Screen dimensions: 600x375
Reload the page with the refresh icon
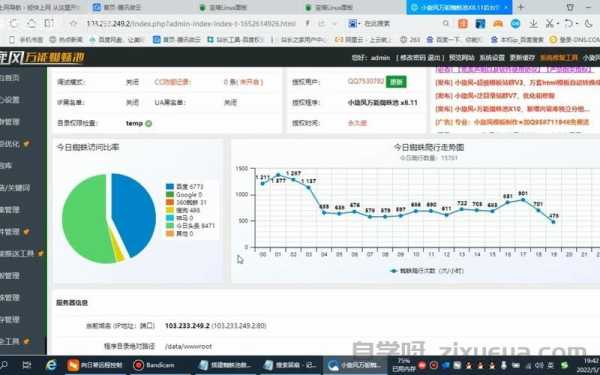[13, 24]
